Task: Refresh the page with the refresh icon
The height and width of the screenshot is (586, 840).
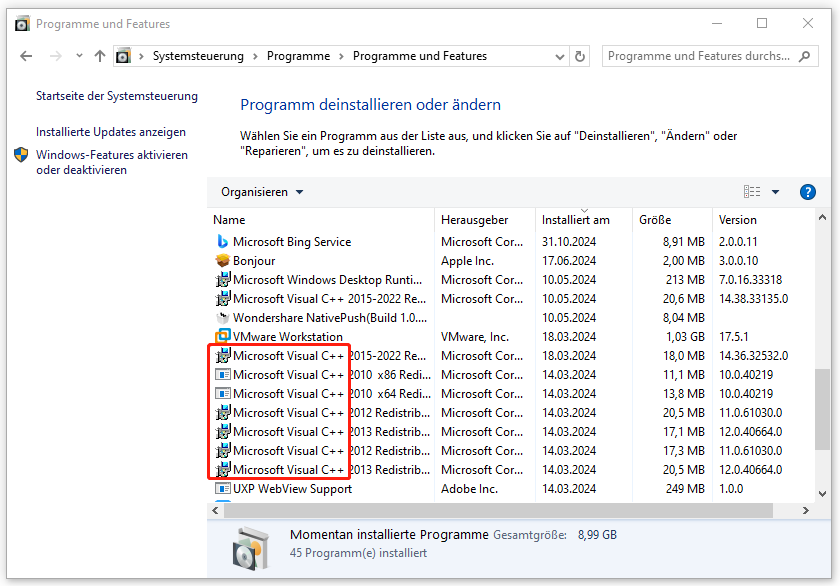Action: pos(580,57)
